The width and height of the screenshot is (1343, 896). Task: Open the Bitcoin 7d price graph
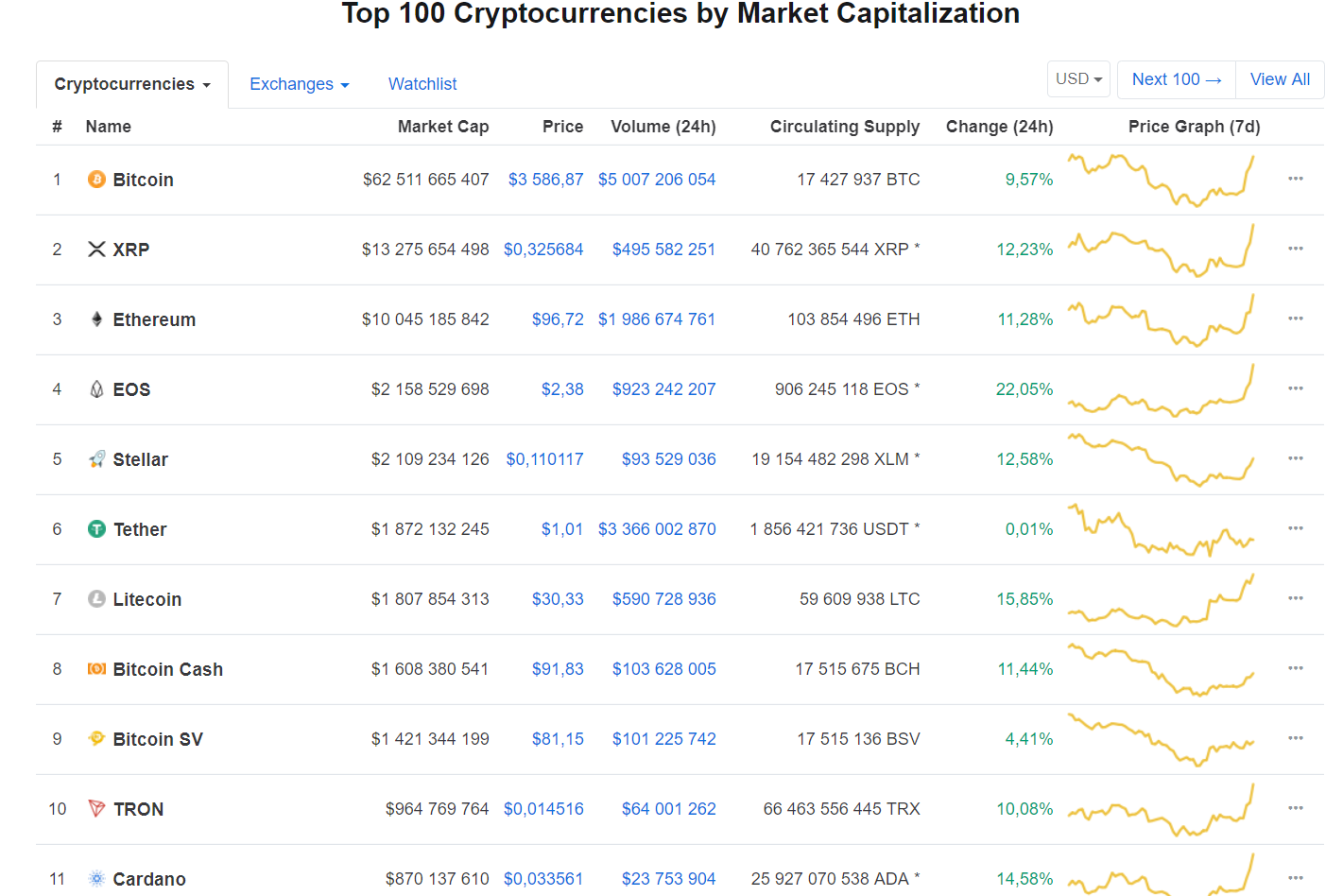click(x=1162, y=180)
